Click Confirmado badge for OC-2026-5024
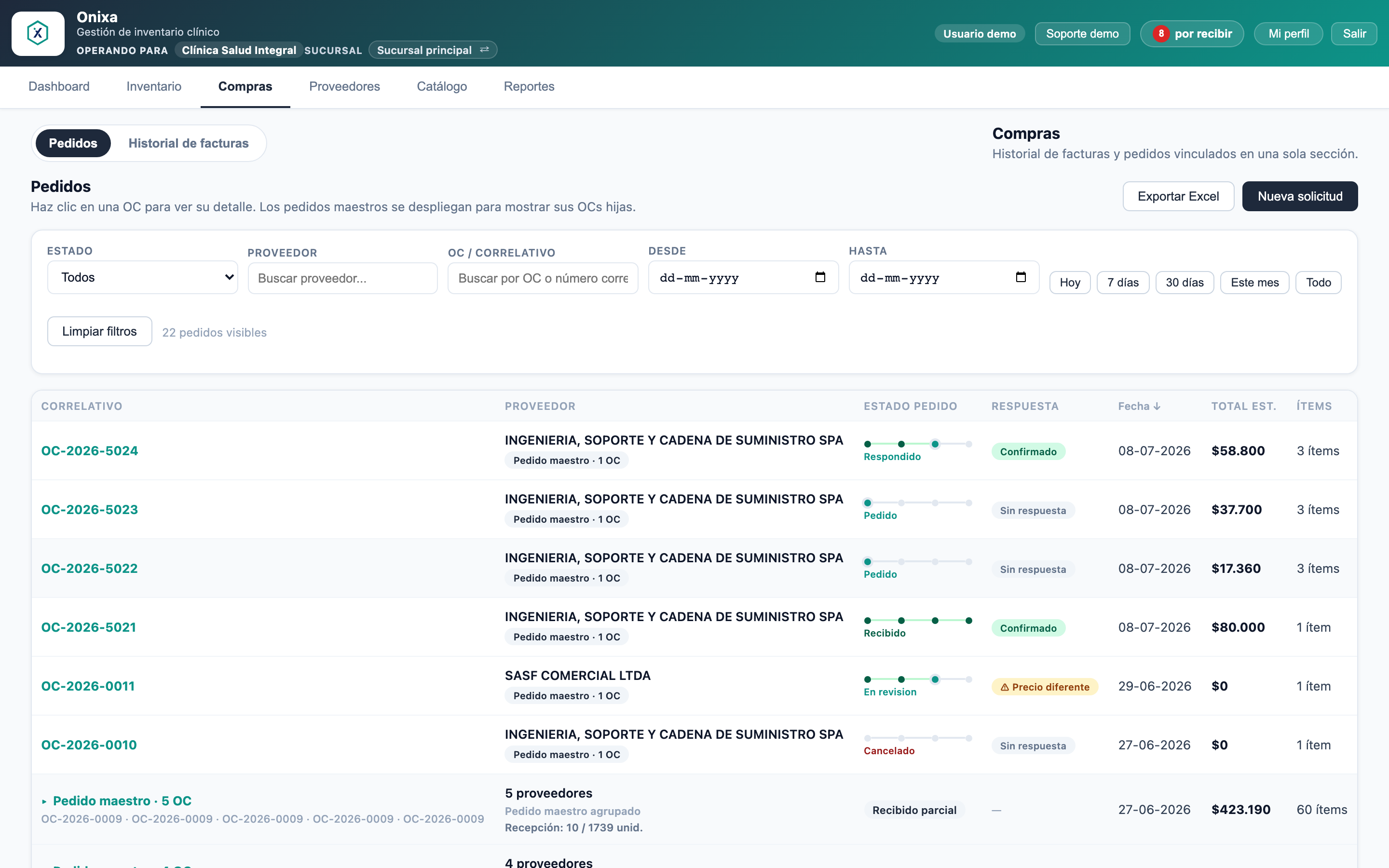Viewport: 1389px width, 868px height. [1028, 452]
